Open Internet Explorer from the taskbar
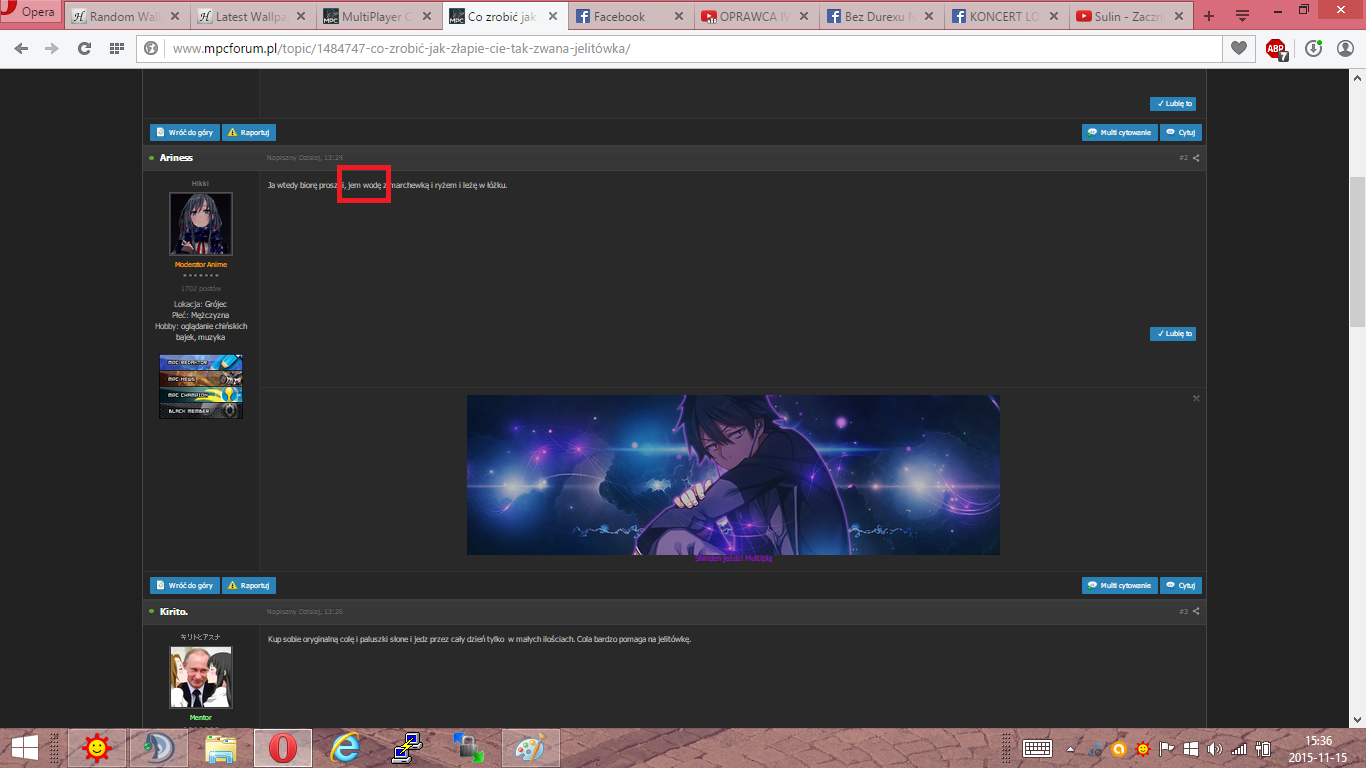The height and width of the screenshot is (768, 1366). pyautogui.click(x=344, y=747)
